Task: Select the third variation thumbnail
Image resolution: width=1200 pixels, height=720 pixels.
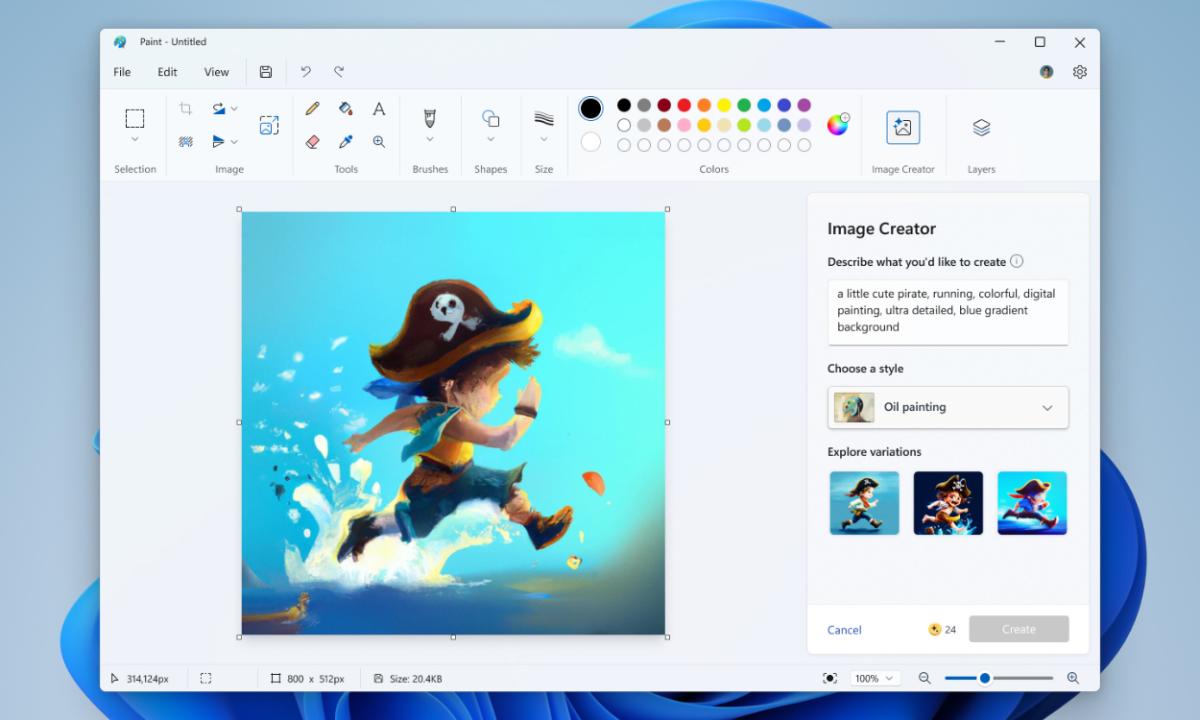Action: coord(1032,502)
